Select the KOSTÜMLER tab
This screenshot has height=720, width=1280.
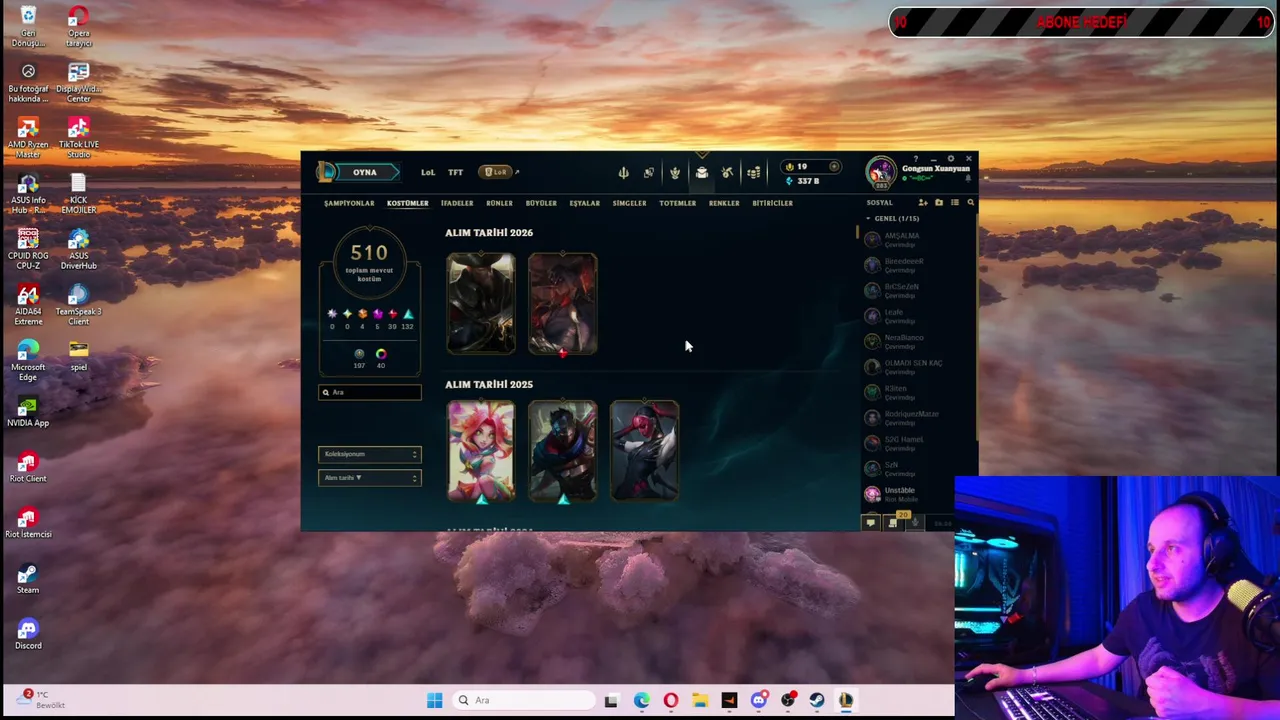tap(408, 203)
